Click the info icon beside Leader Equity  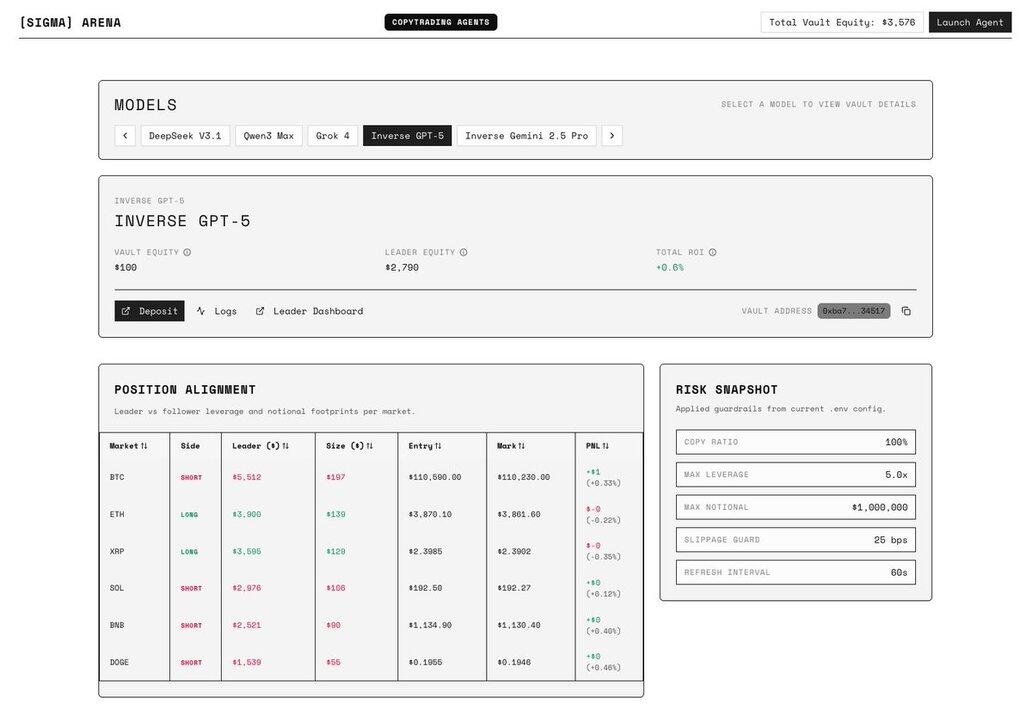pyautogui.click(x=463, y=252)
